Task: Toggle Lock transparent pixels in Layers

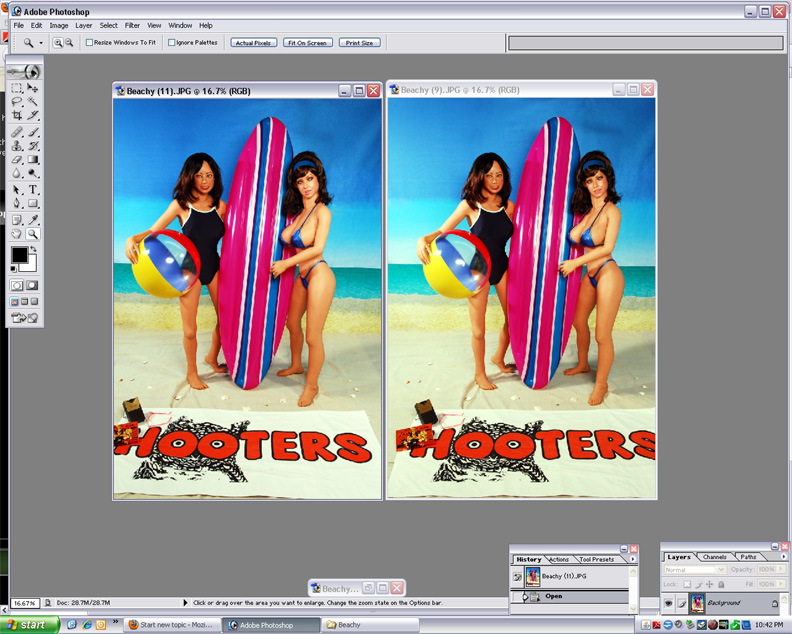Action: click(687, 584)
